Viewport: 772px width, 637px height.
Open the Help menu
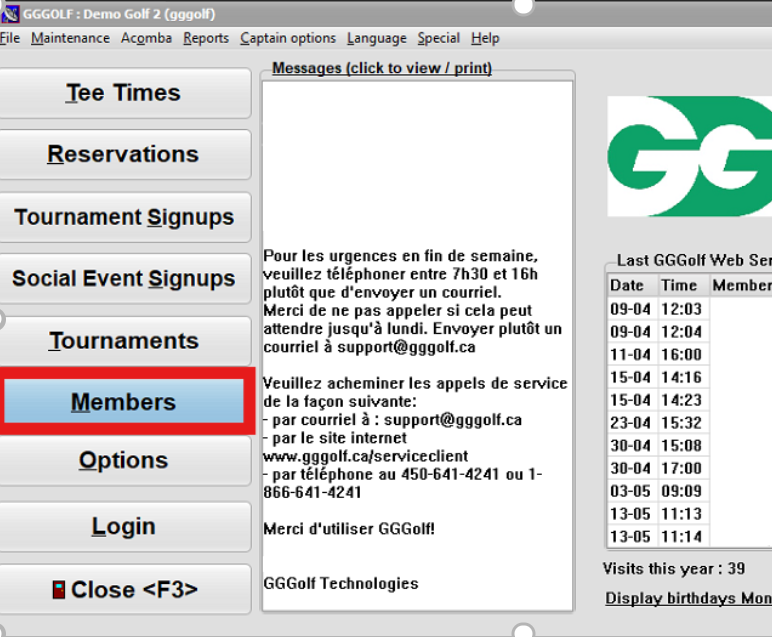point(485,38)
